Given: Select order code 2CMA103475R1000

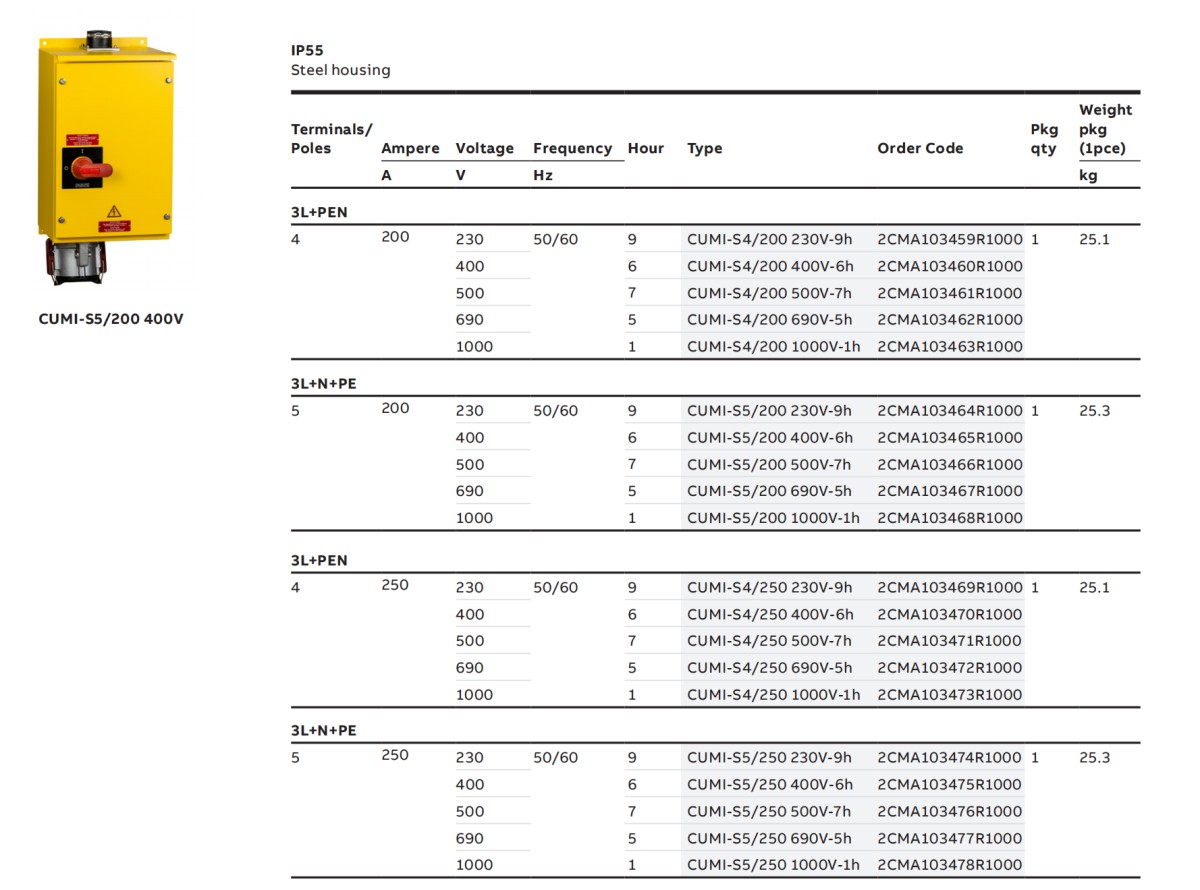Looking at the screenshot, I should pos(950,785).
